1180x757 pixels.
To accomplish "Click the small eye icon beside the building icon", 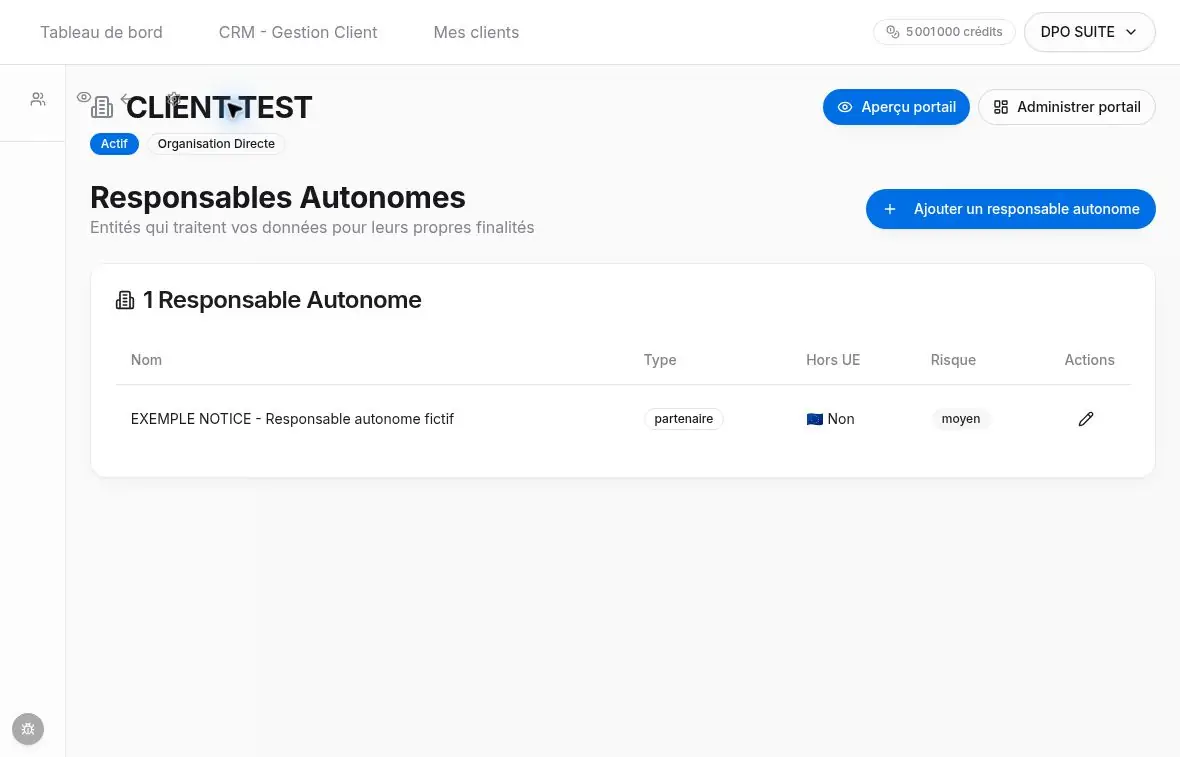I will (x=84, y=97).
